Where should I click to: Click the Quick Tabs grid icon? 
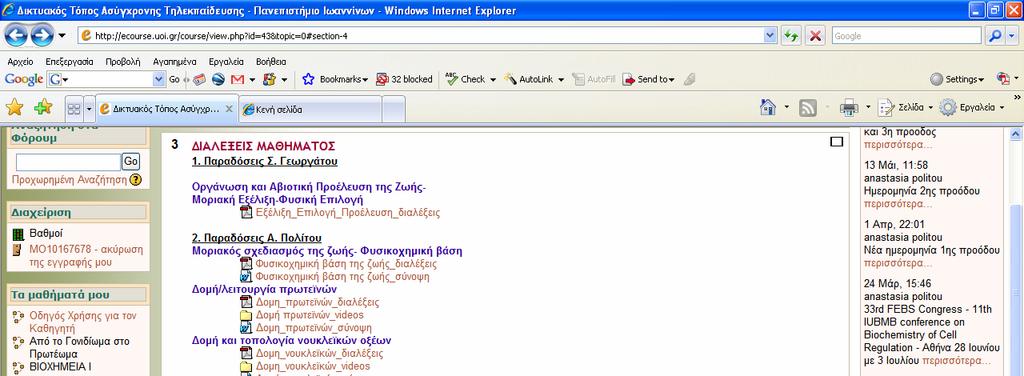click(x=74, y=108)
